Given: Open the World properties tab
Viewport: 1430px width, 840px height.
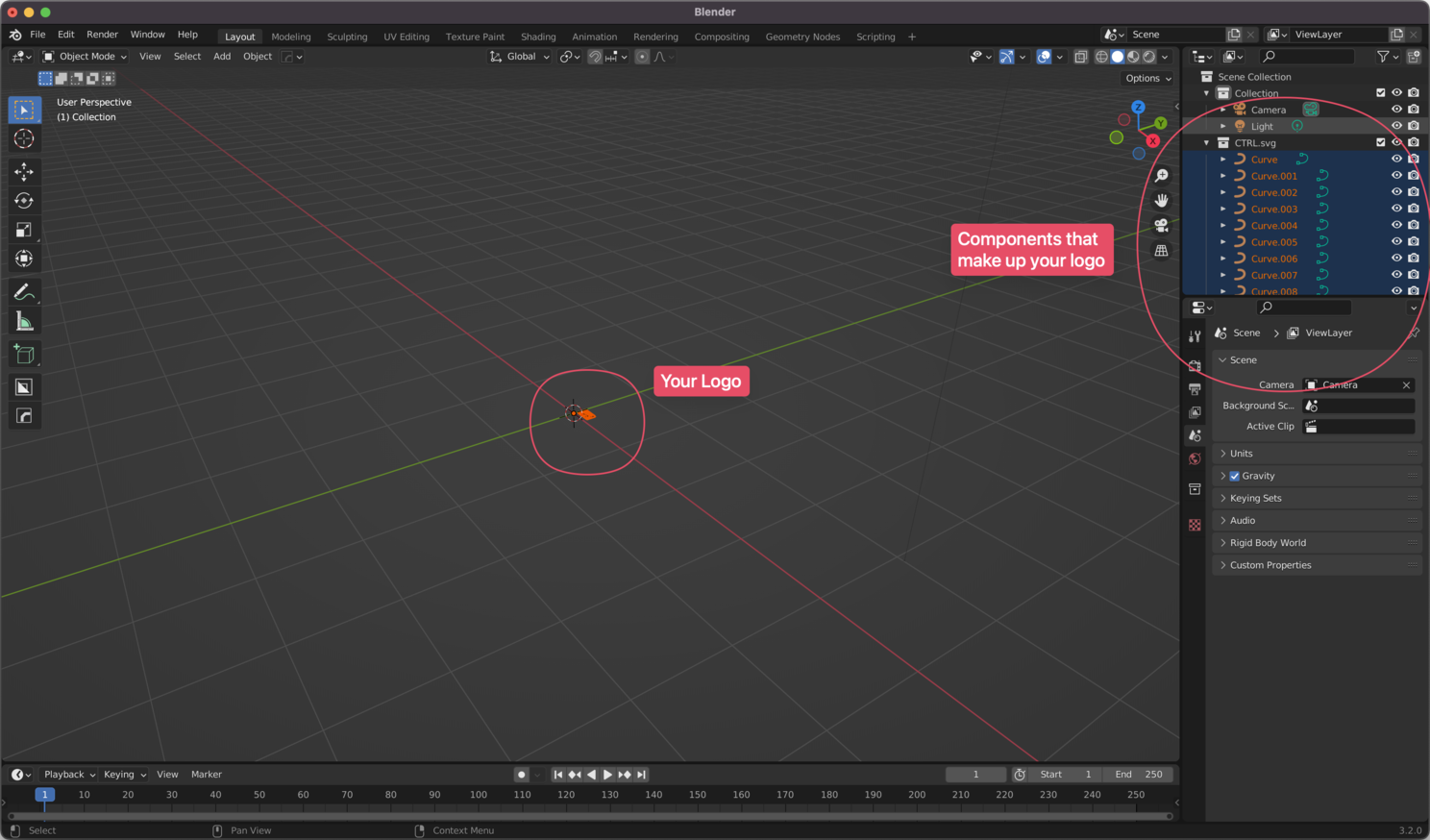Looking at the screenshot, I should click(1195, 458).
